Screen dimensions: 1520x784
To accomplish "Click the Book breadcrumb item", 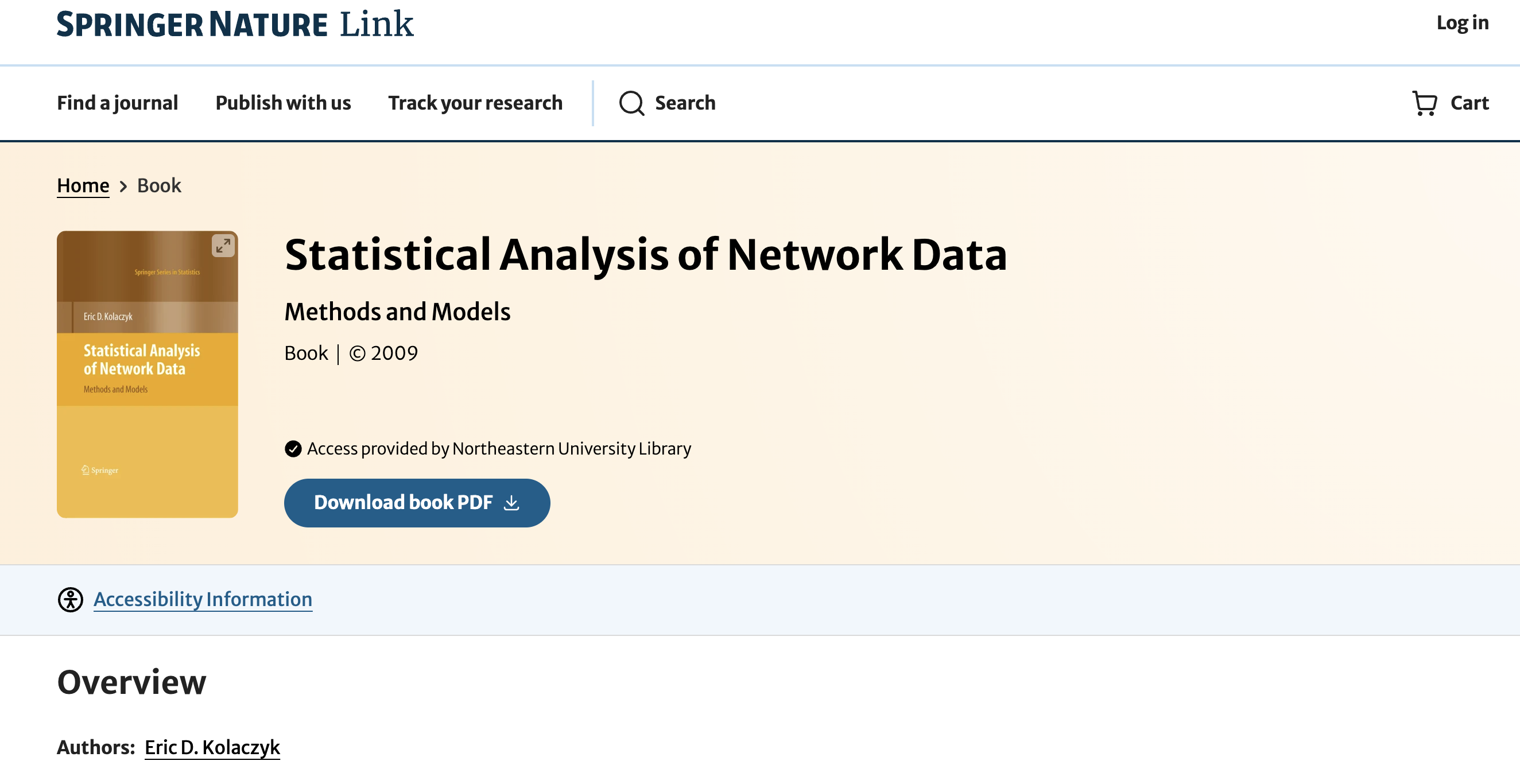I will coord(159,186).
